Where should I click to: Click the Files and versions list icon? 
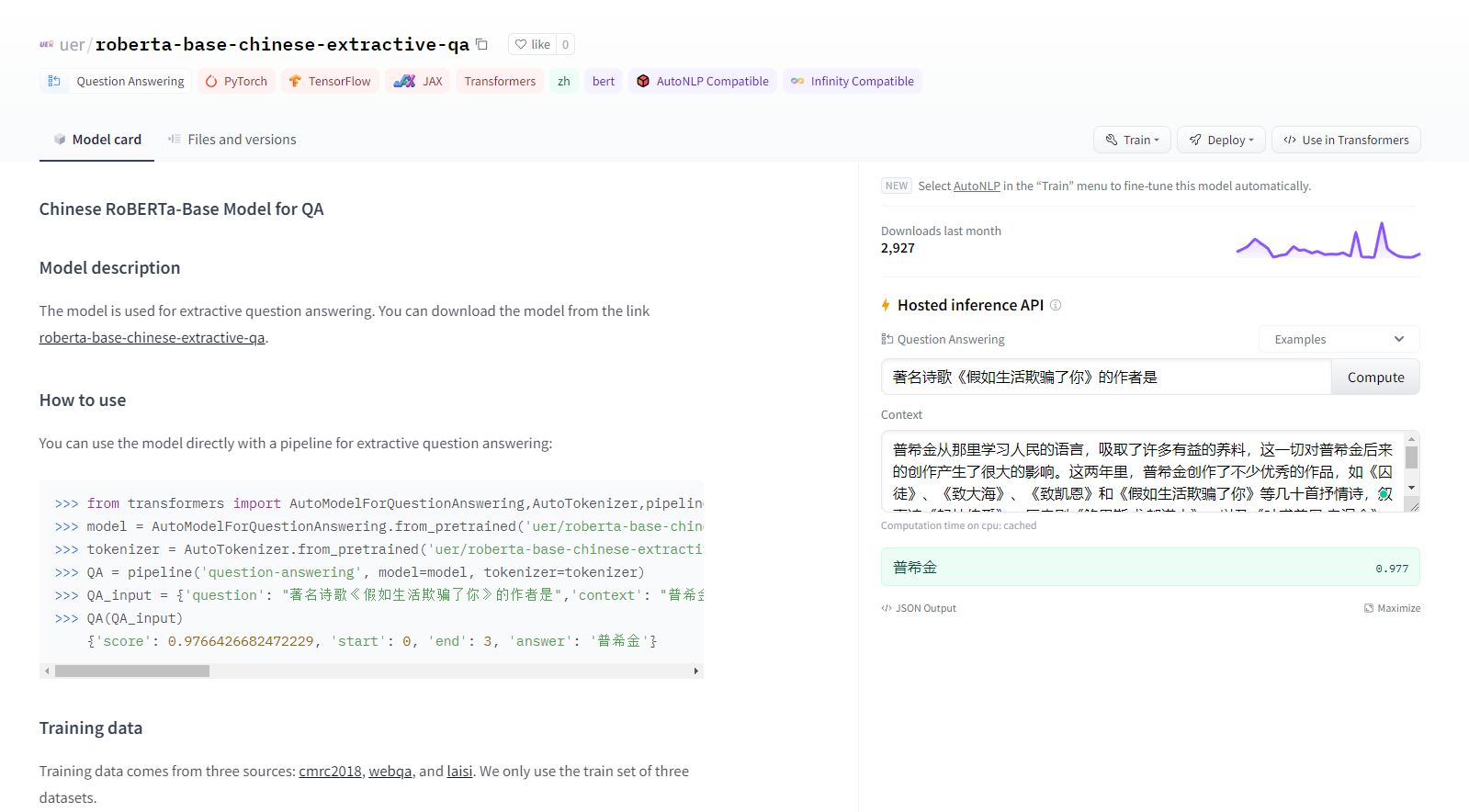point(174,140)
